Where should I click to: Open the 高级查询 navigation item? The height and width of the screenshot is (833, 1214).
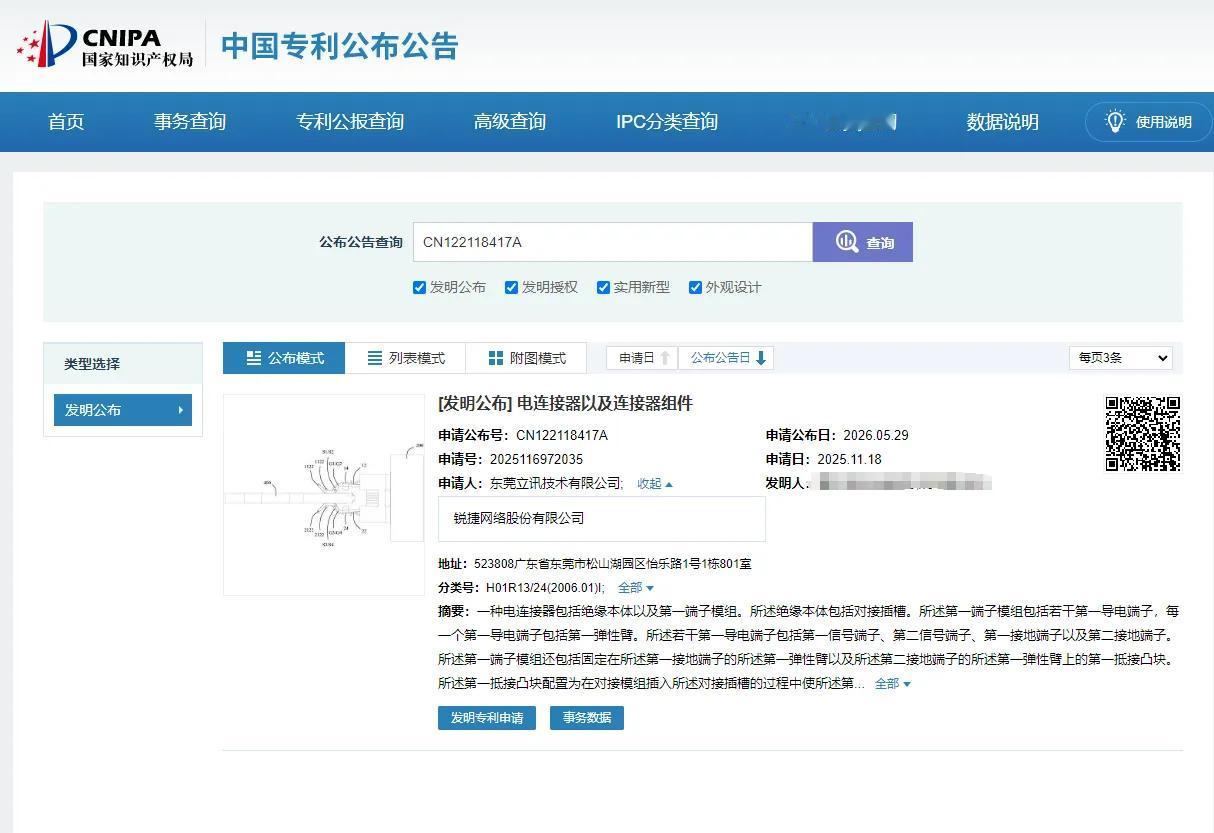coord(510,122)
